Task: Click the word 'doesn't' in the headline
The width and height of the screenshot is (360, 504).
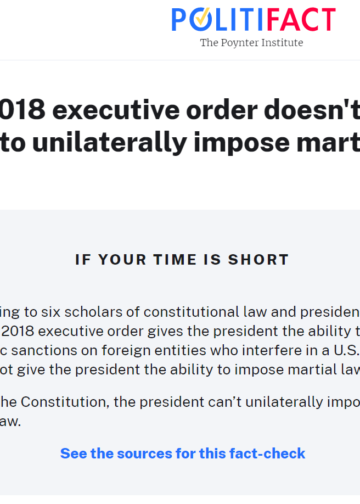Action: pos(312,110)
